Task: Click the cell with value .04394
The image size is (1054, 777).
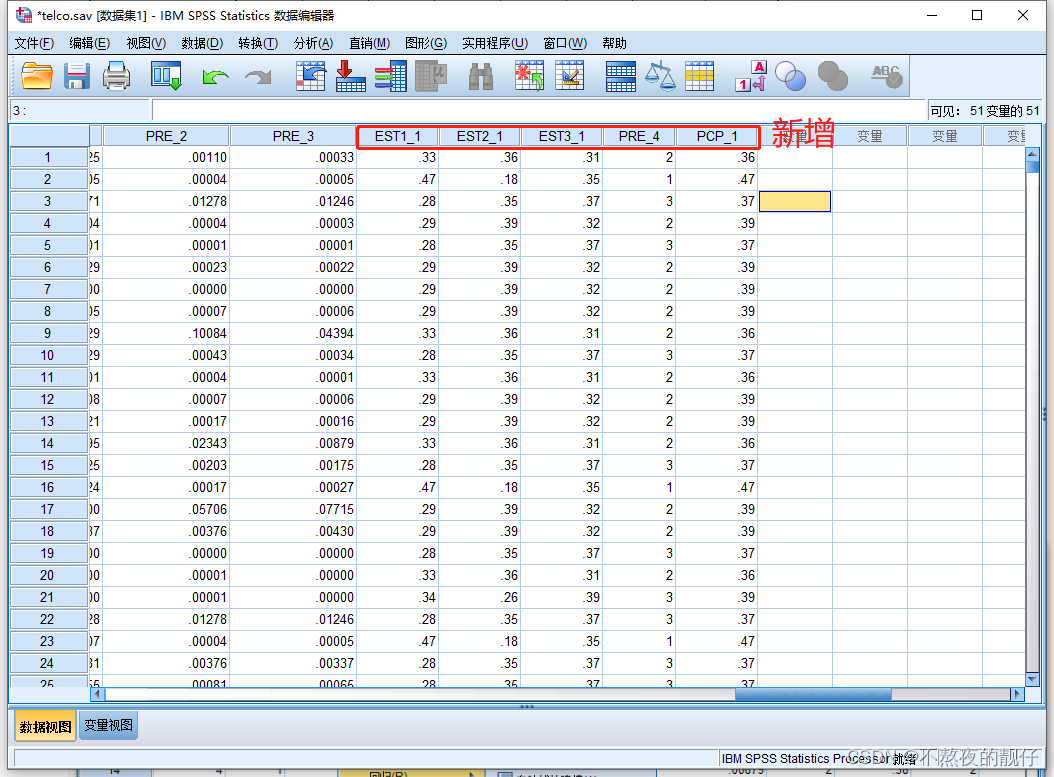Action: click(293, 333)
